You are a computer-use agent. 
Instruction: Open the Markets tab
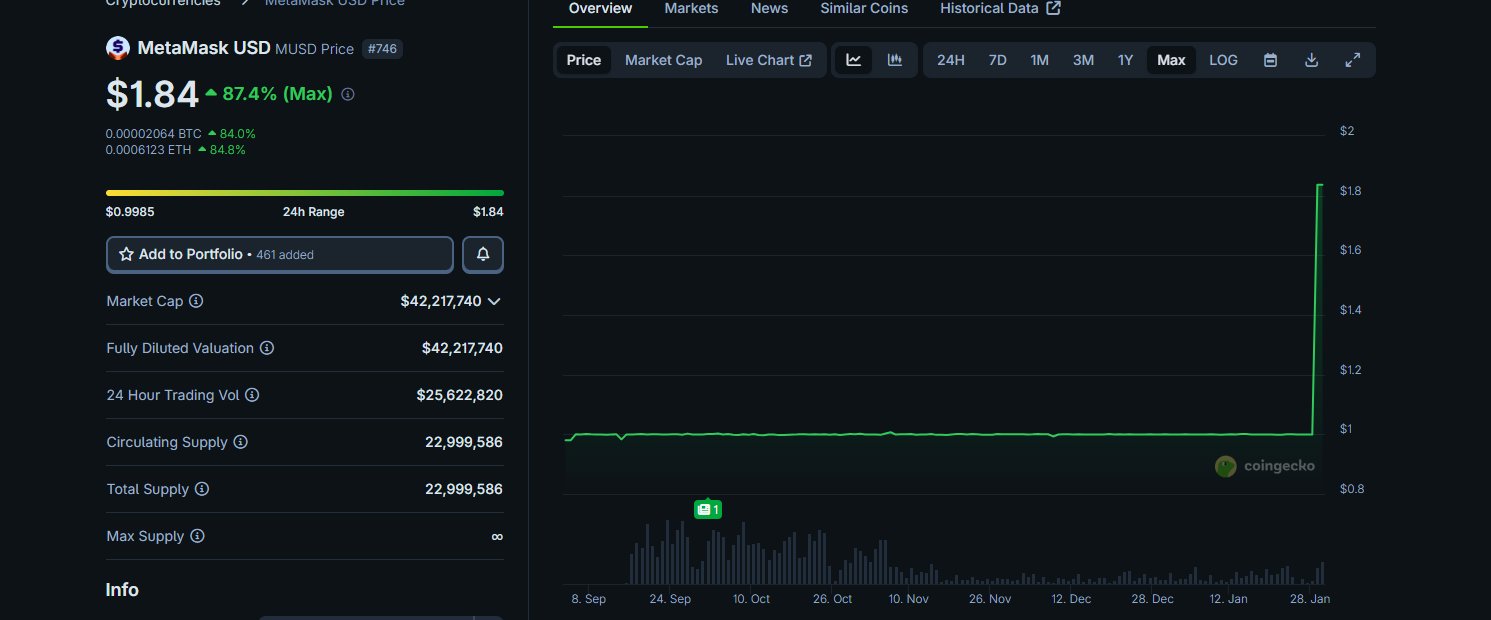[691, 8]
